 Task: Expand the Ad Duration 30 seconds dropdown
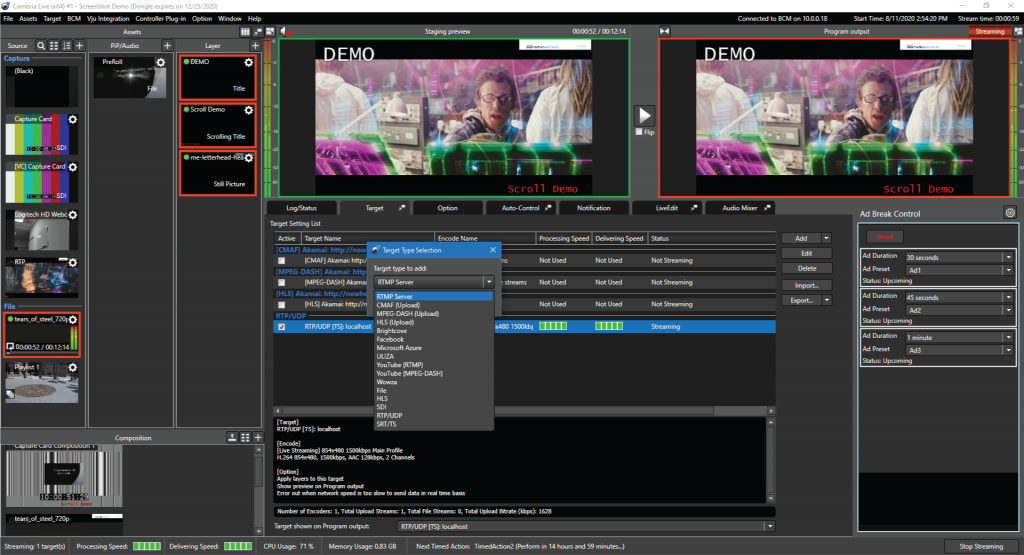1008,257
